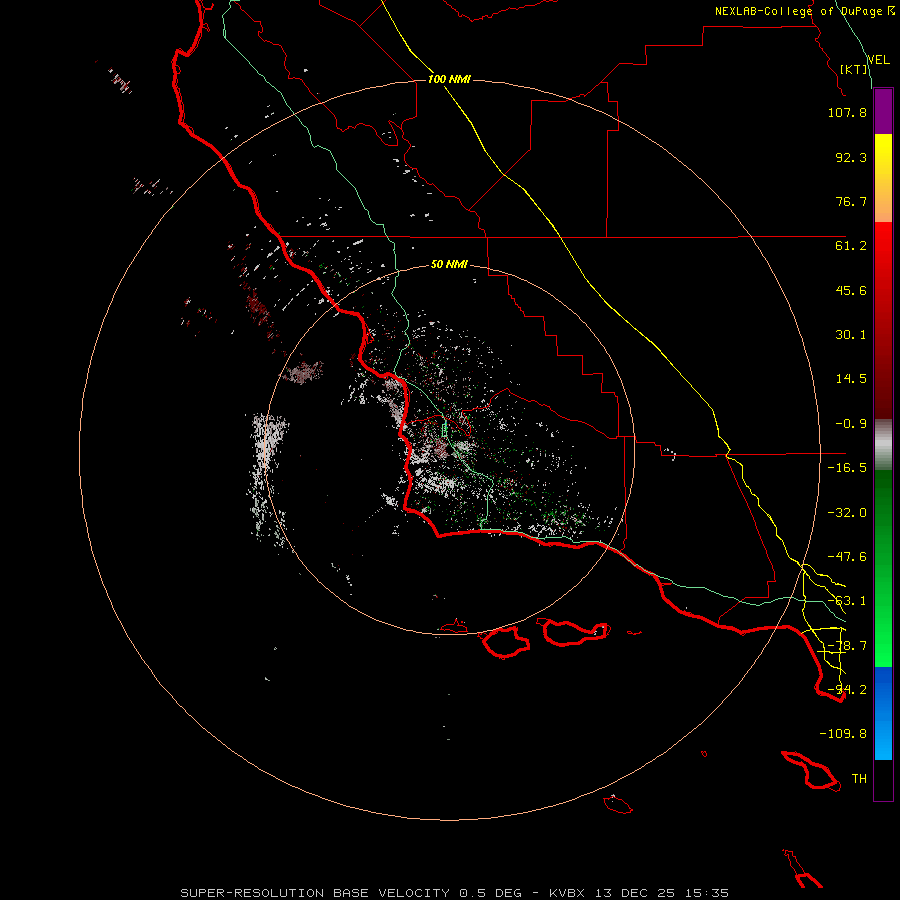Pick the yellow-orange segment of the color bar

tap(883, 178)
